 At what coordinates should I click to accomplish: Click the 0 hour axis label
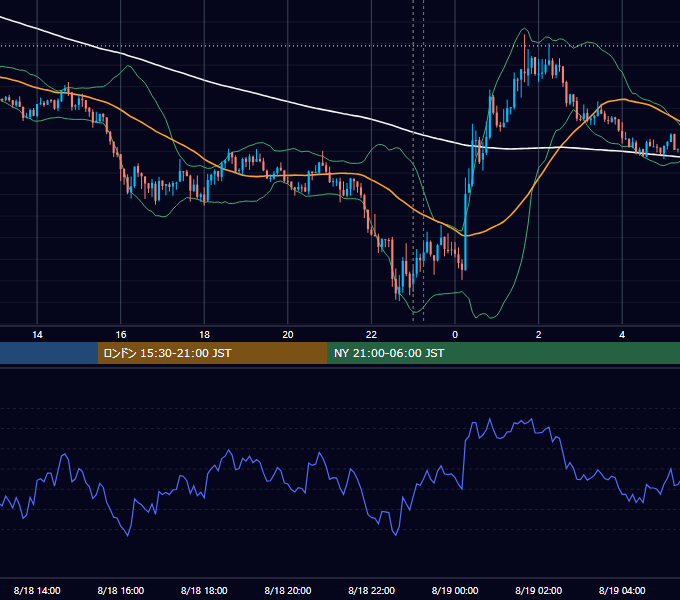pyautogui.click(x=455, y=335)
